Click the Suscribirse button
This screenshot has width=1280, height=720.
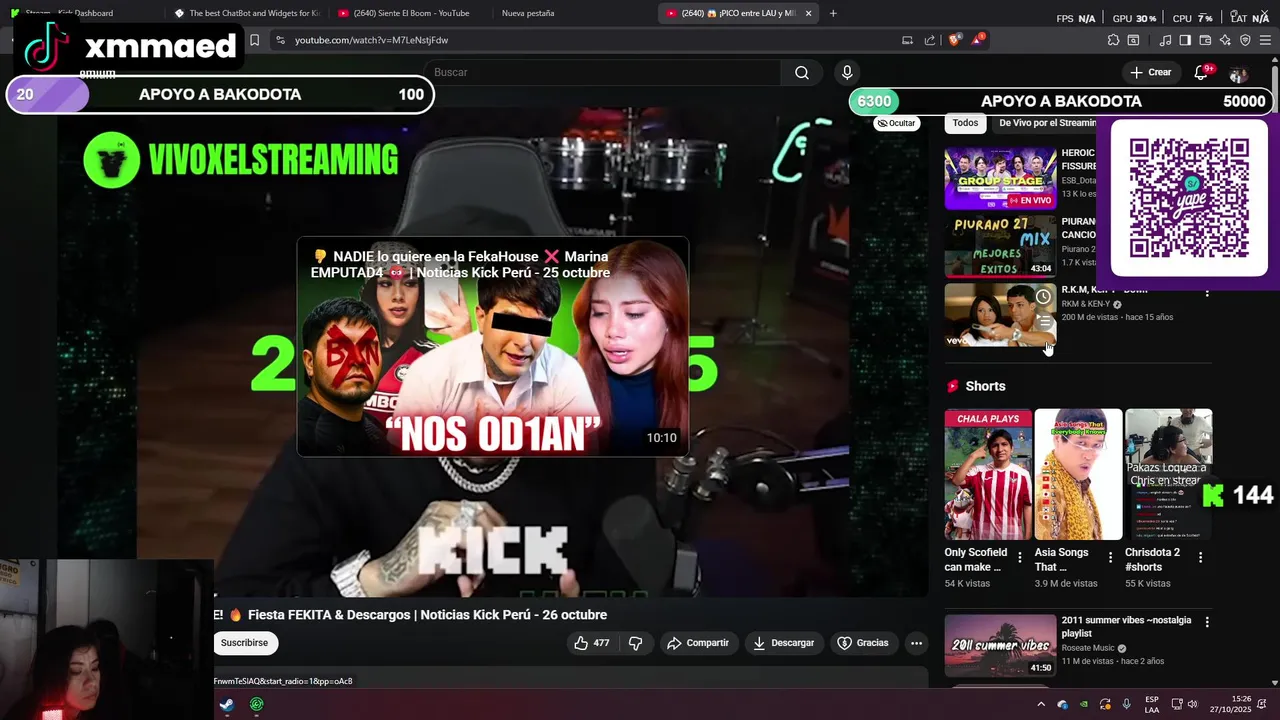click(x=245, y=643)
